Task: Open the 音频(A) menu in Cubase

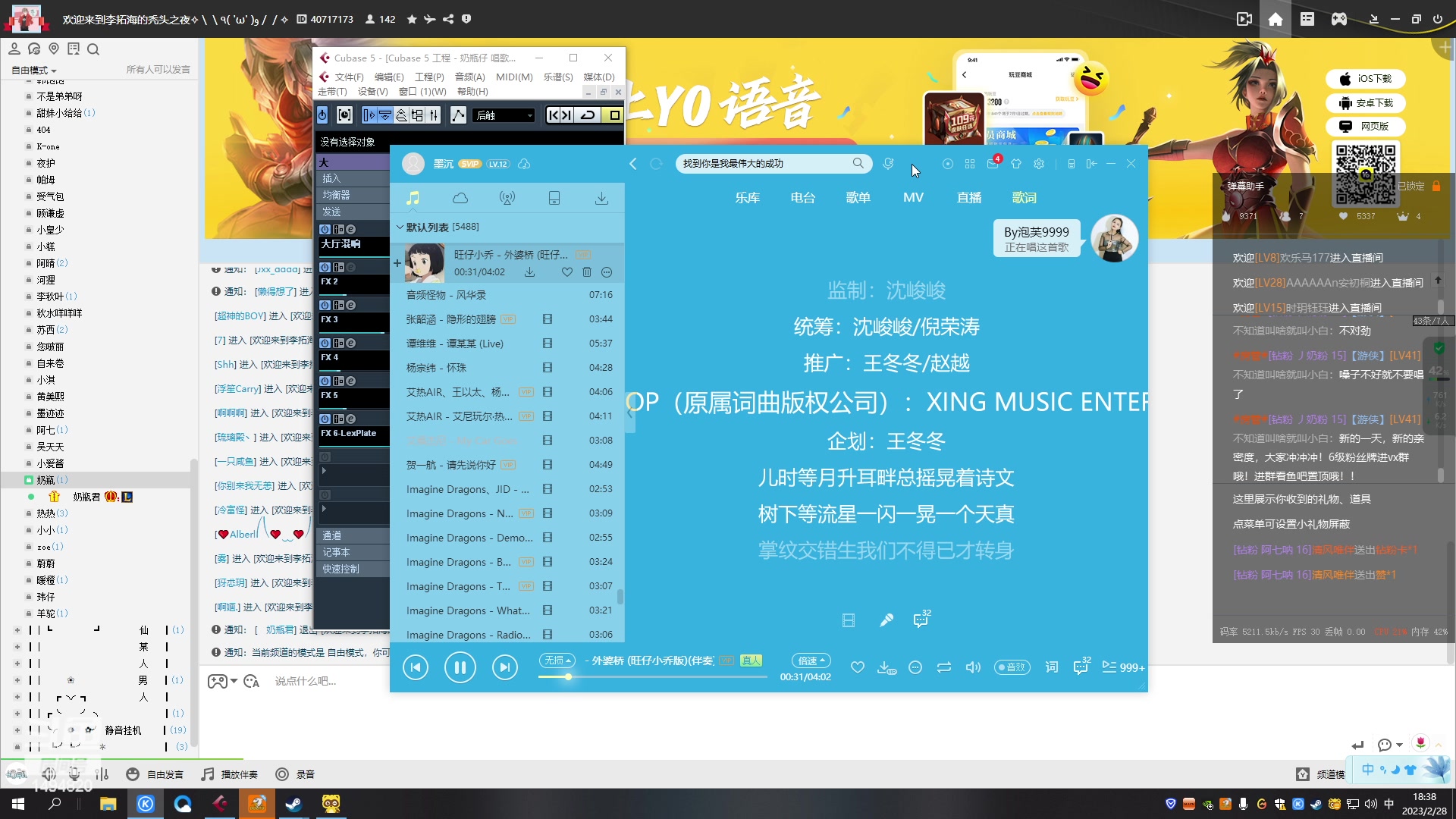Action: point(469,77)
